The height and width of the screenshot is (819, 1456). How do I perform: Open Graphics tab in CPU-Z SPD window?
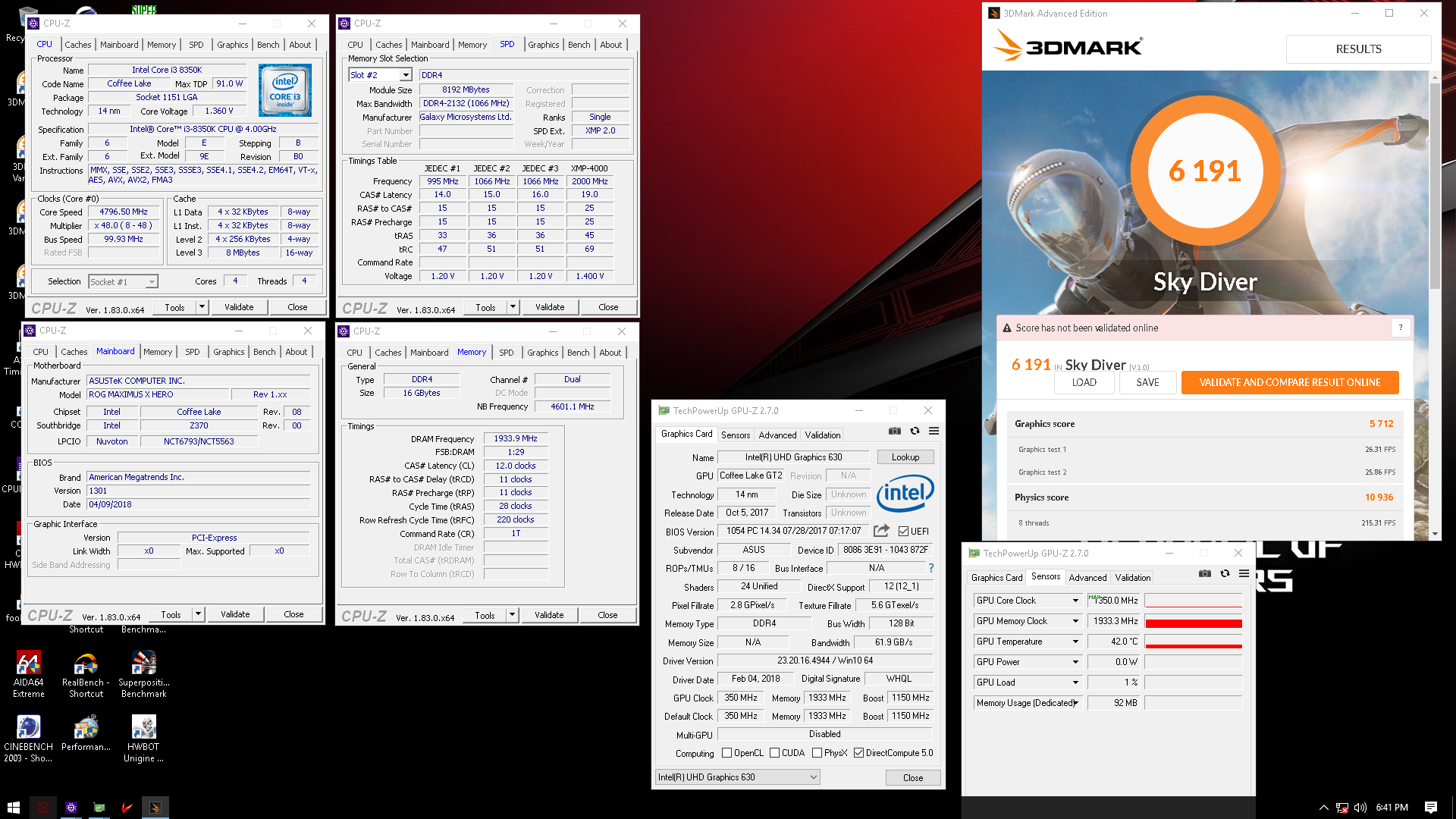(544, 45)
